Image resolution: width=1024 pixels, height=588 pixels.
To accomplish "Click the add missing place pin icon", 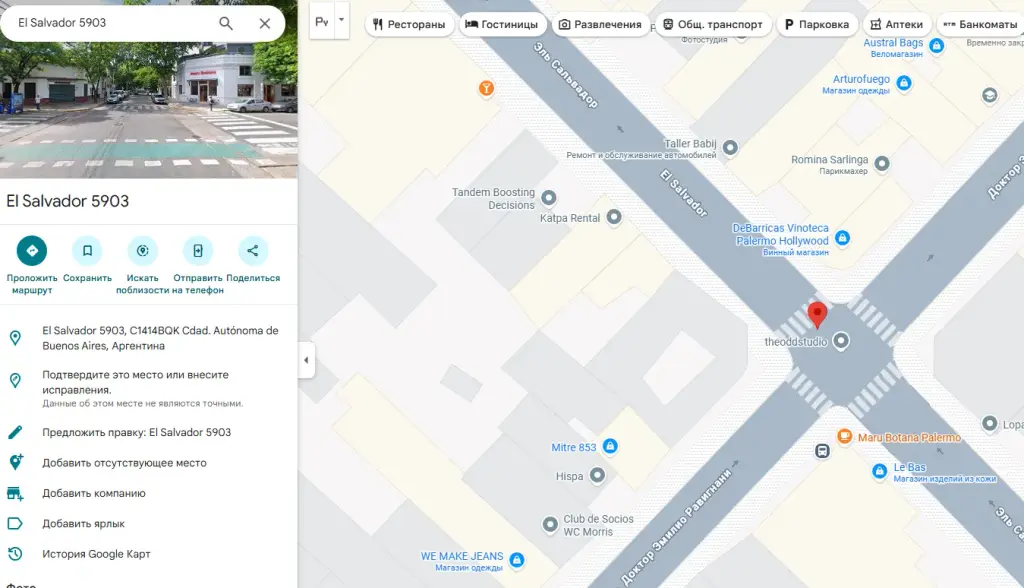I will pos(15,463).
